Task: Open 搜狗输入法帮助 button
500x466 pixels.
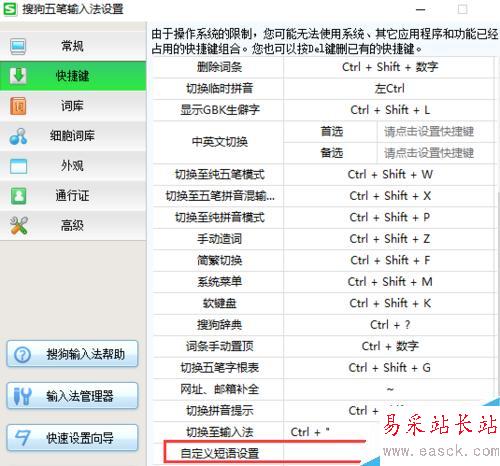Action: click(72, 354)
